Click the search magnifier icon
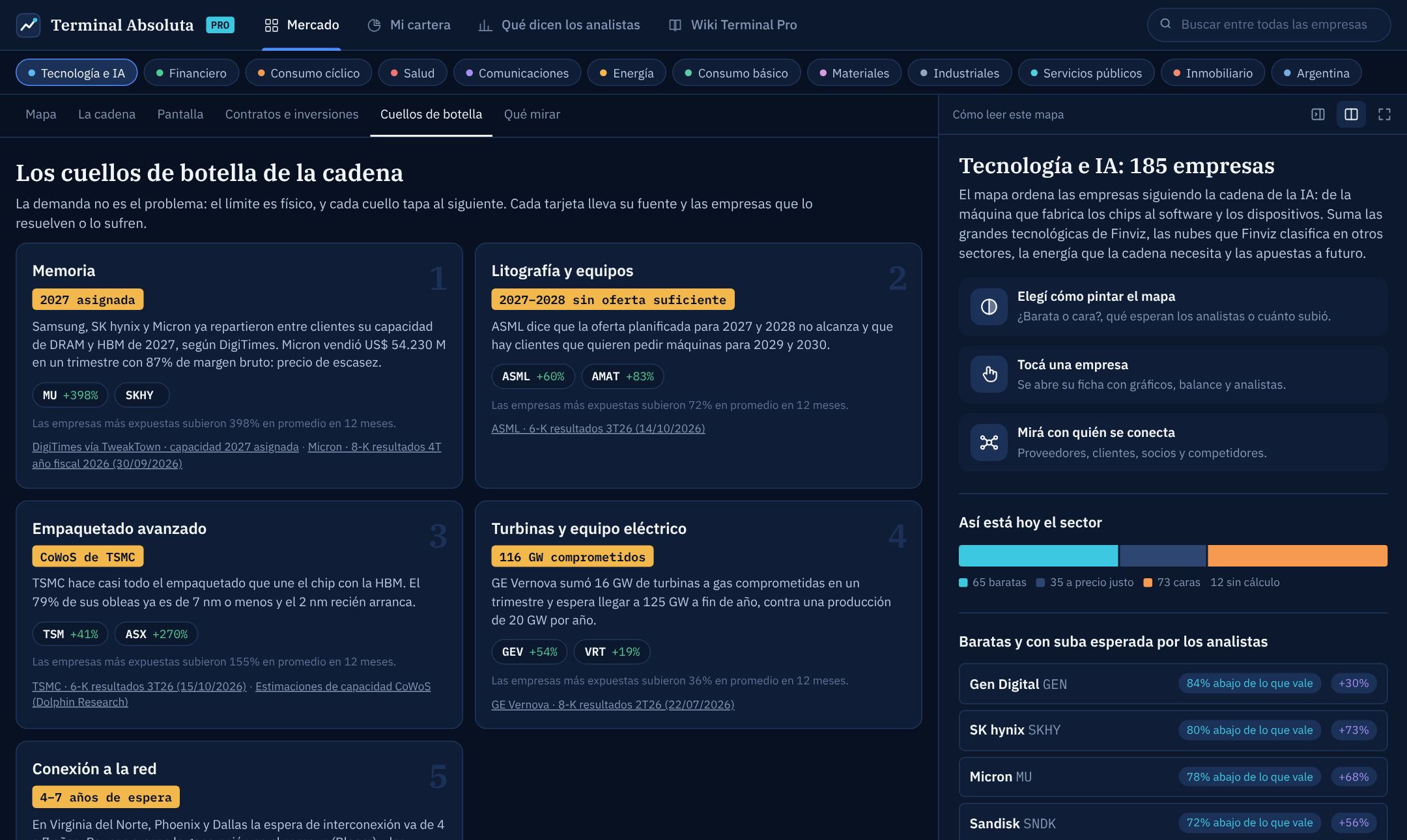The image size is (1407, 840). click(1165, 24)
